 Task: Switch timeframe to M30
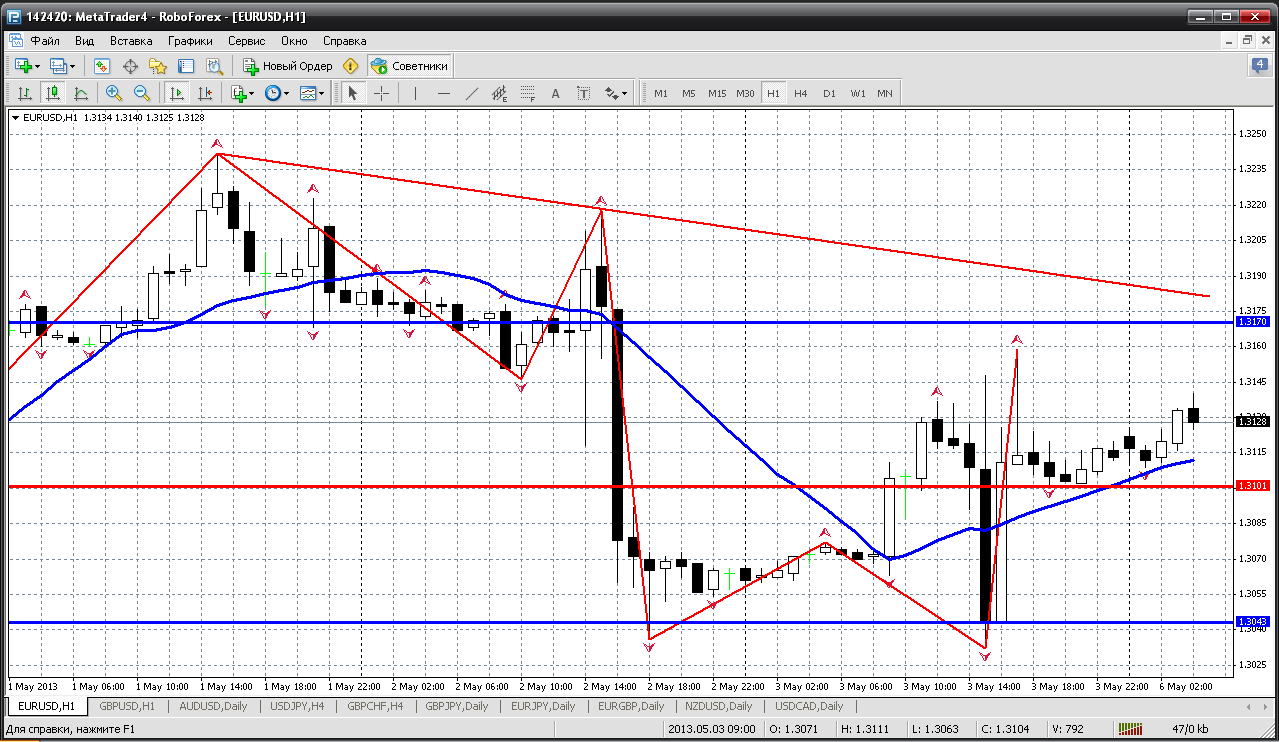pyautogui.click(x=745, y=93)
